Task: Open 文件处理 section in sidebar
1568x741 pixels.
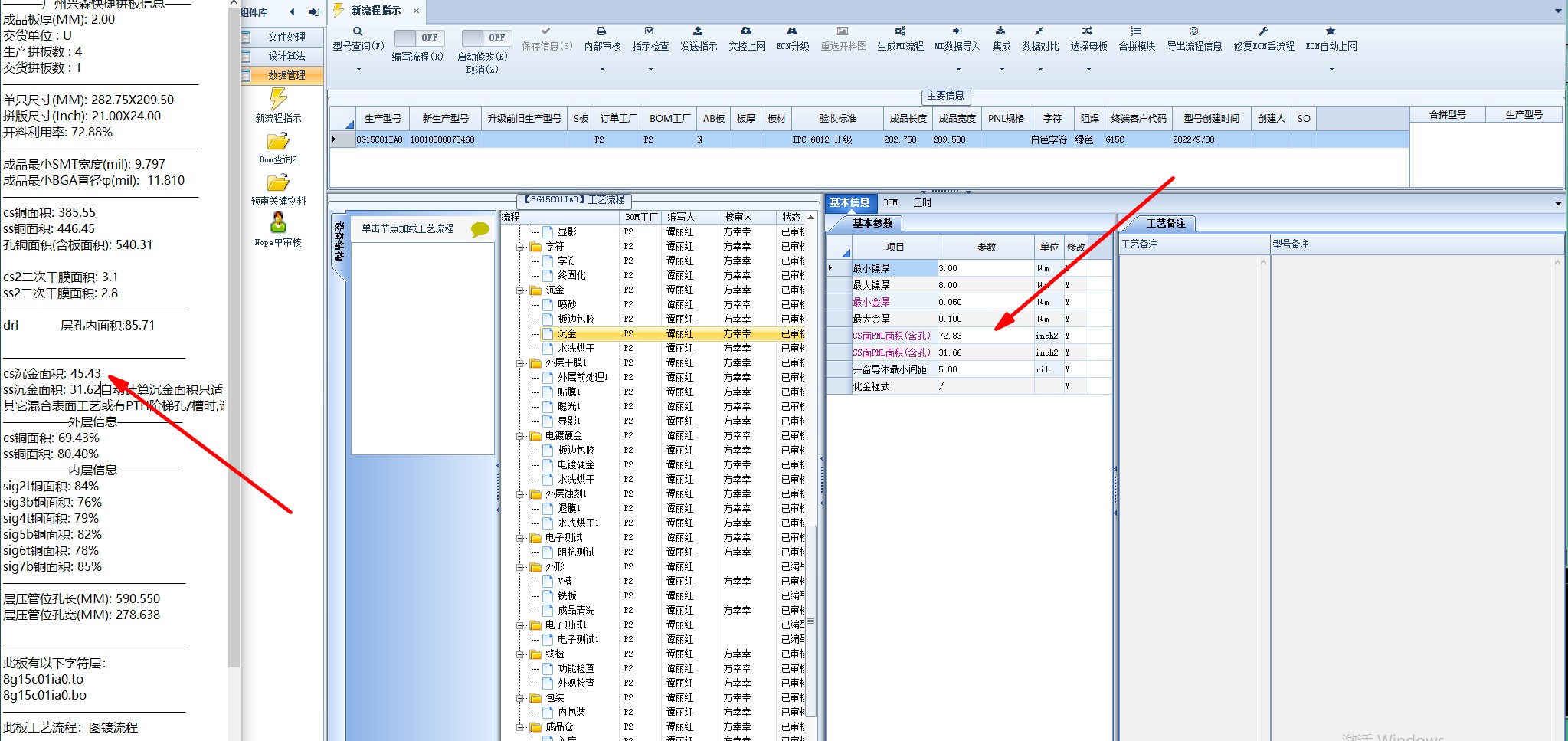Action: [282, 37]
